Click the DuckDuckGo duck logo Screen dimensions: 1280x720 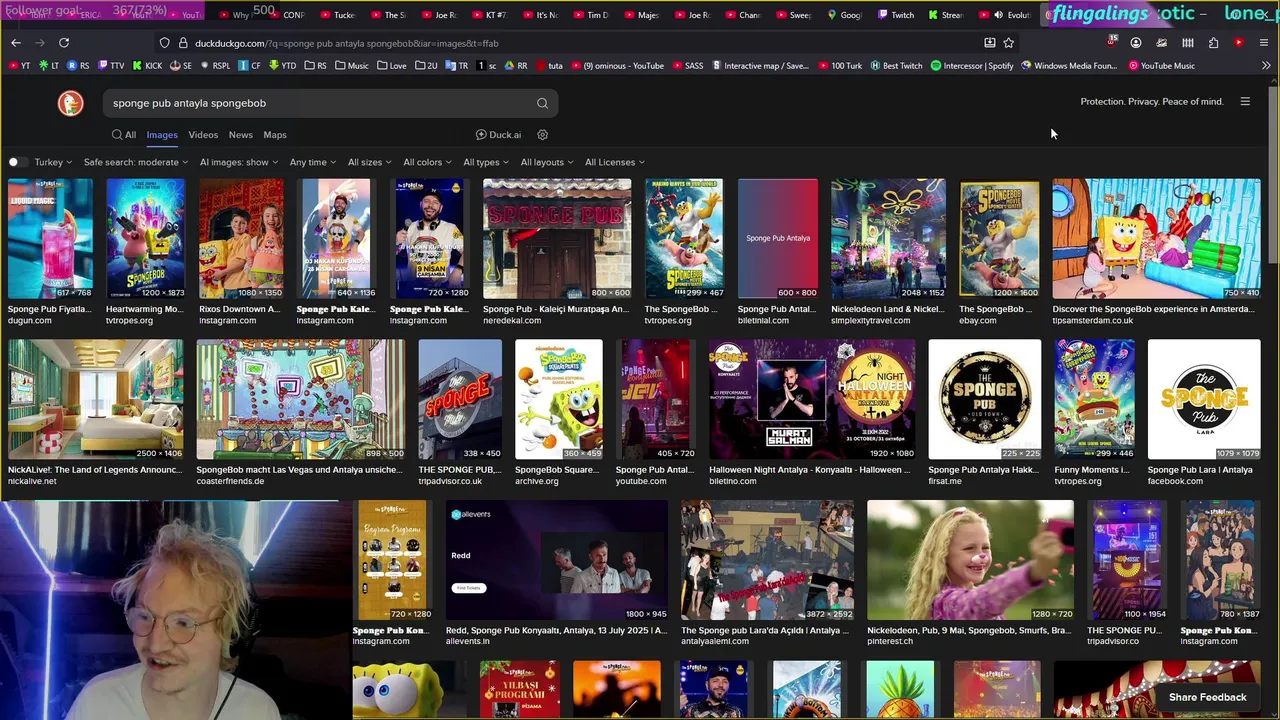coord(70,103)
